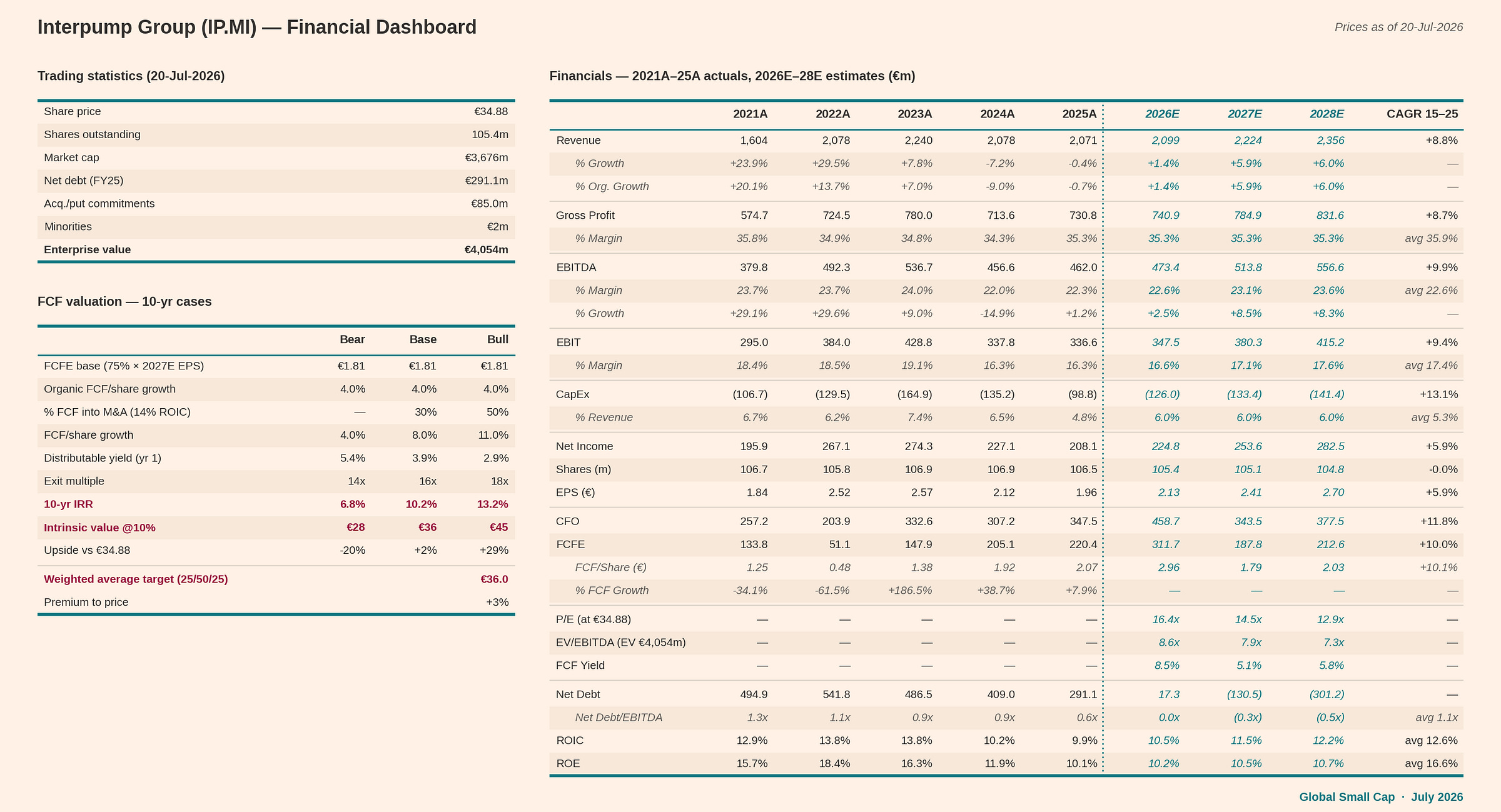Viewport: 1501px width, 812px height.
Task: Click the Bull case FCF/share growth 11.0%
Action: pos(493,436)
